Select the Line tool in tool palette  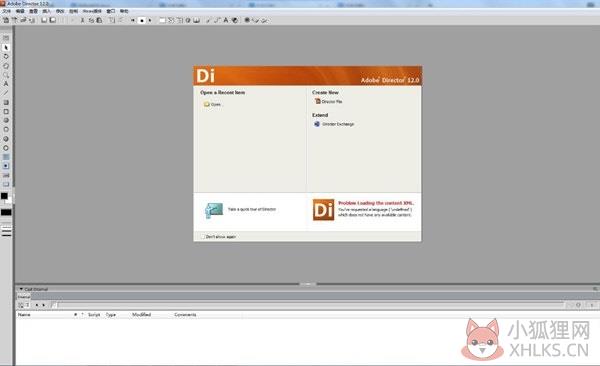(x=6, y=93)
